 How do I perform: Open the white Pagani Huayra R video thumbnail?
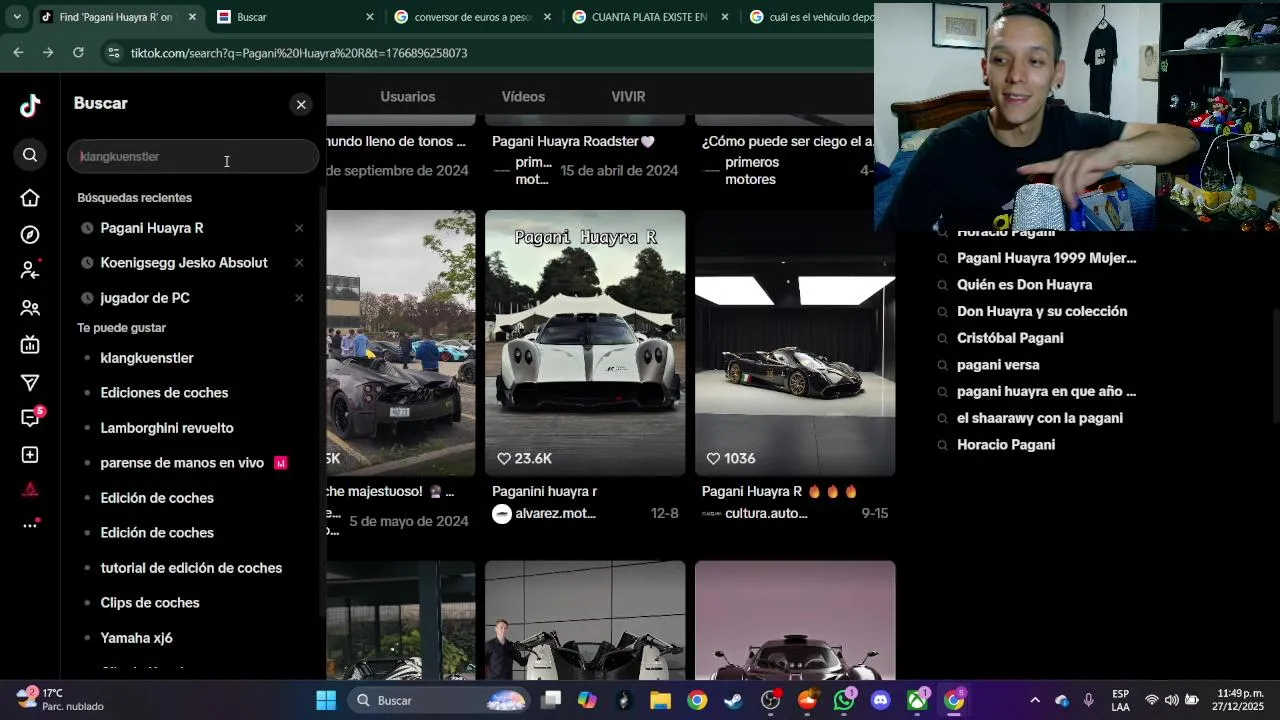coord(585,343)
